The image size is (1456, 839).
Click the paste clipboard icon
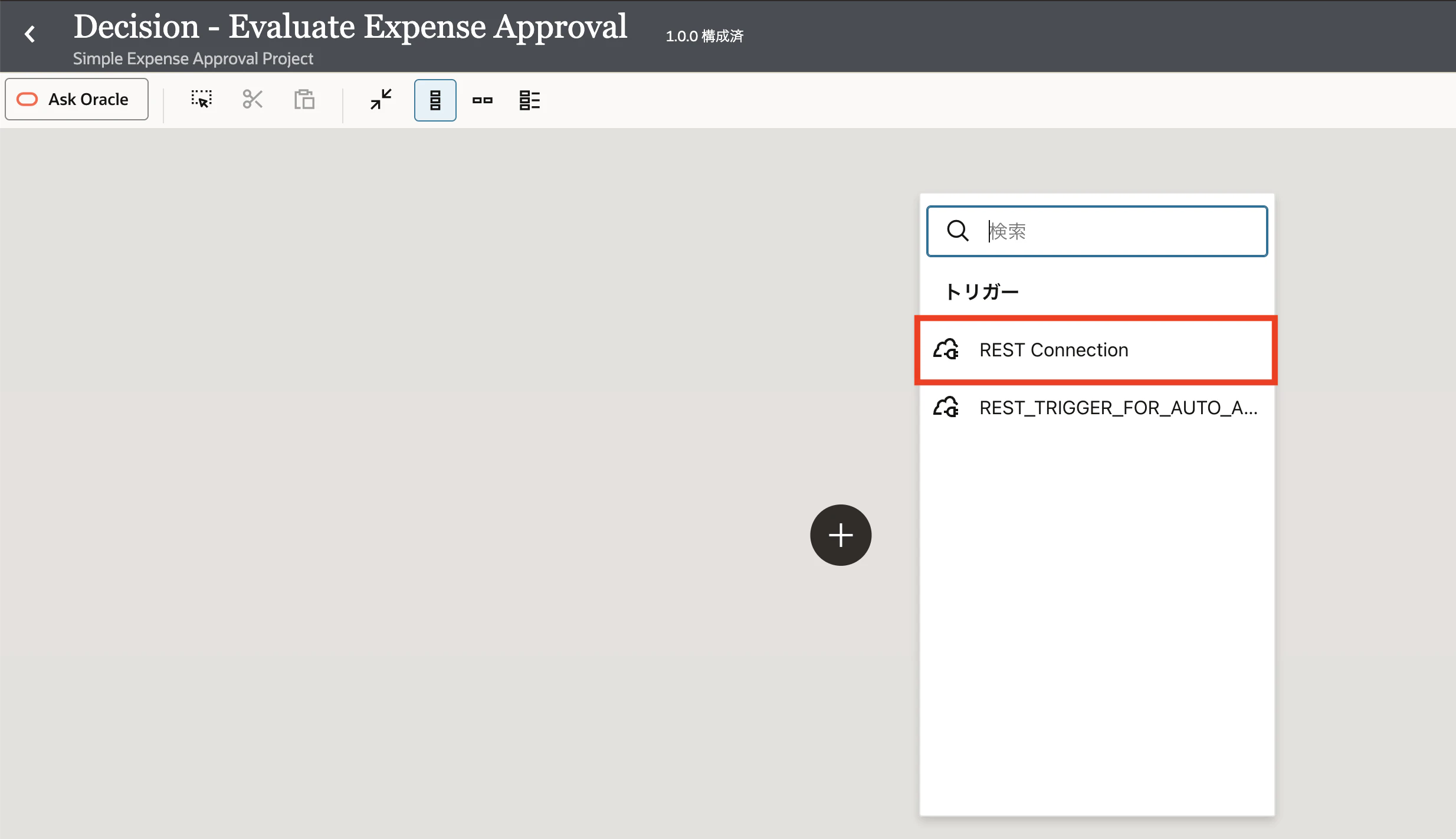click(304, 100)
